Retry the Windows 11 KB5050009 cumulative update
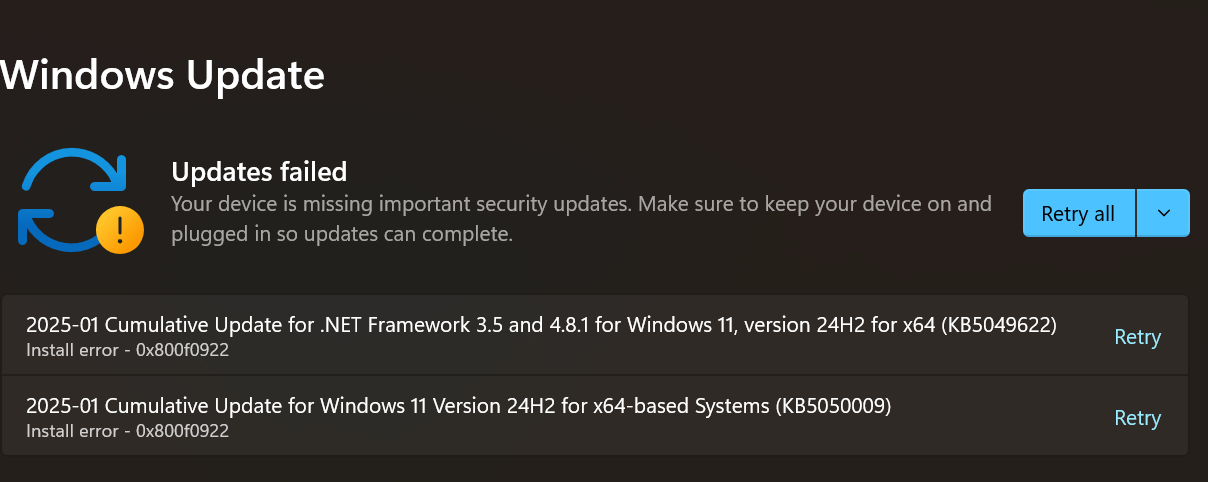This screenshot has width=1208, height=482. coord(1137,418)
